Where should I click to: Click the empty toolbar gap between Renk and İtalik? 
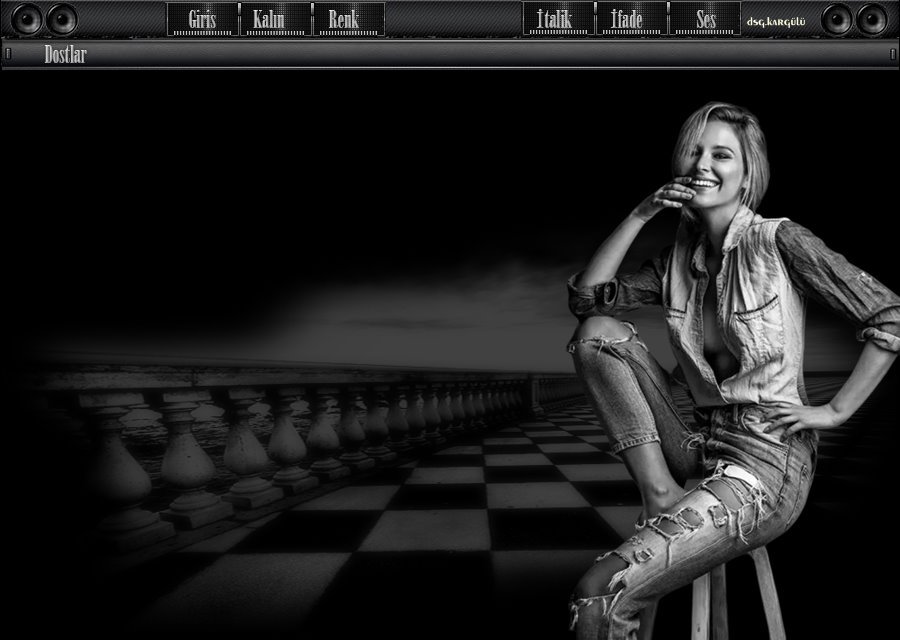point(453,19)
